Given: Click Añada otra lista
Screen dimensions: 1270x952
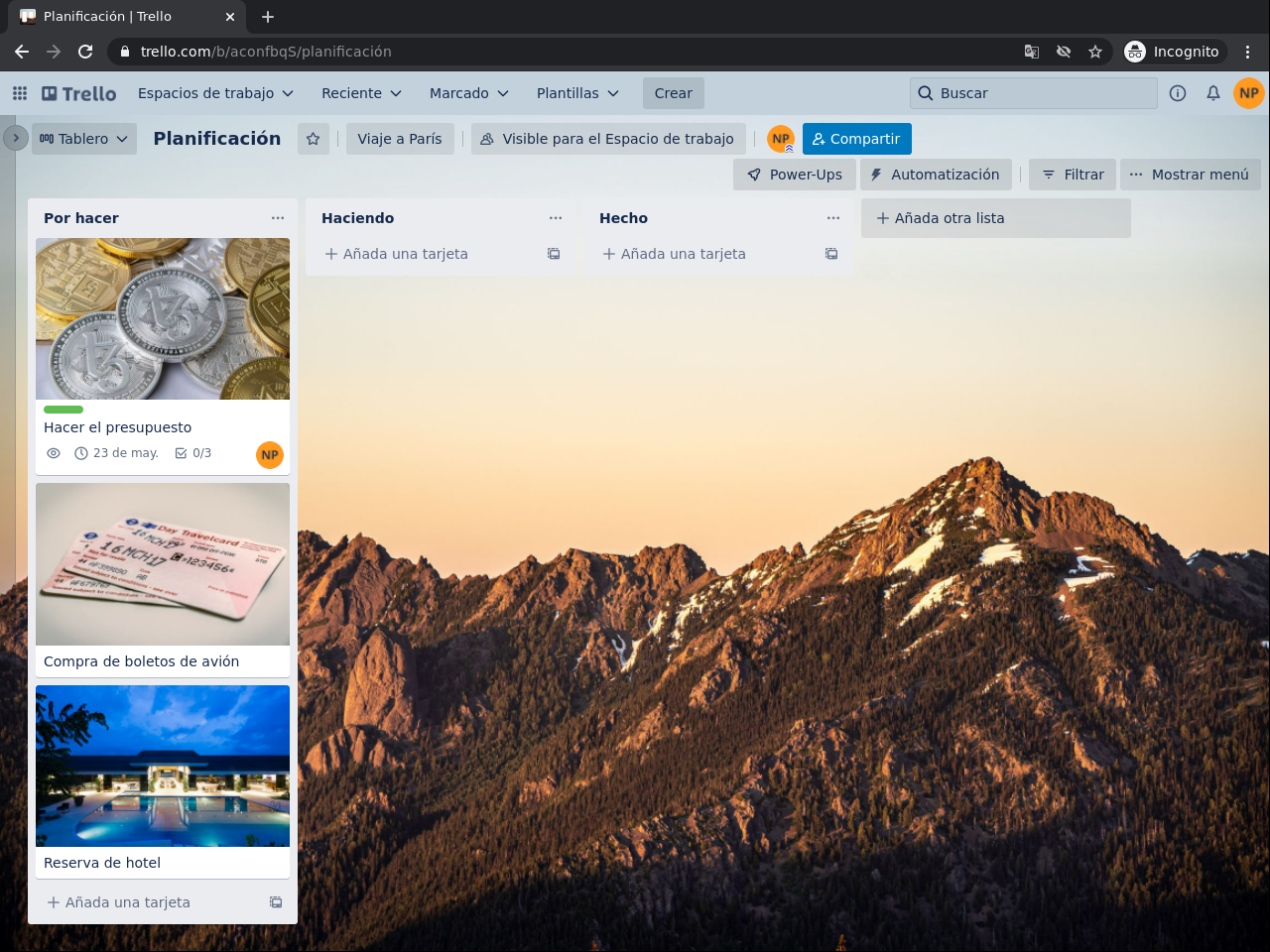Looking at the screenshot, I should click(996, 218).
